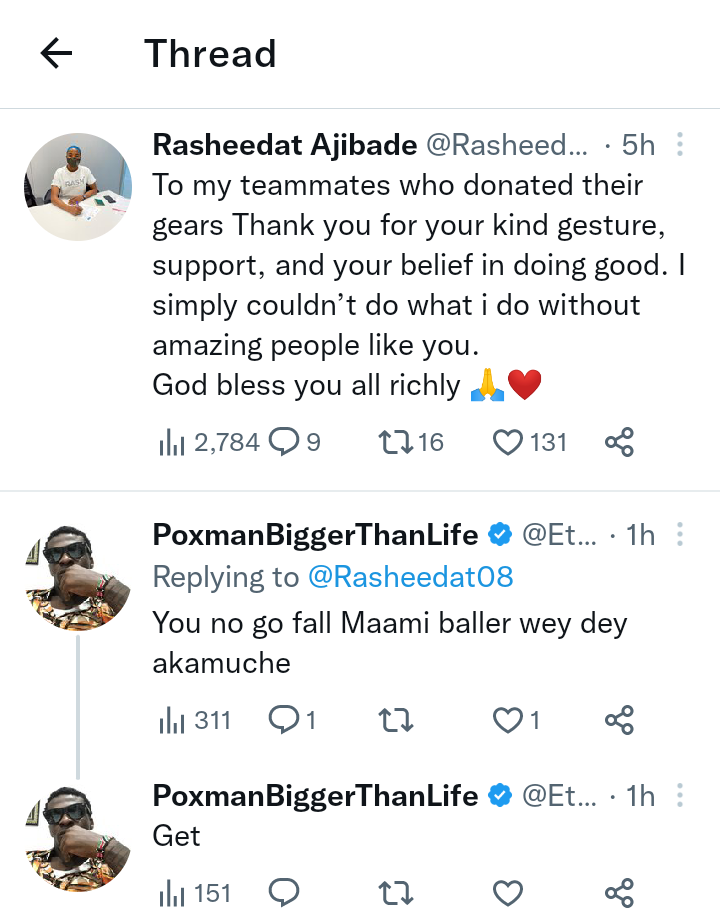Retweet the 'You no go fall' reply
This screenshot has height=920, width=720.
tap(397, 720)
